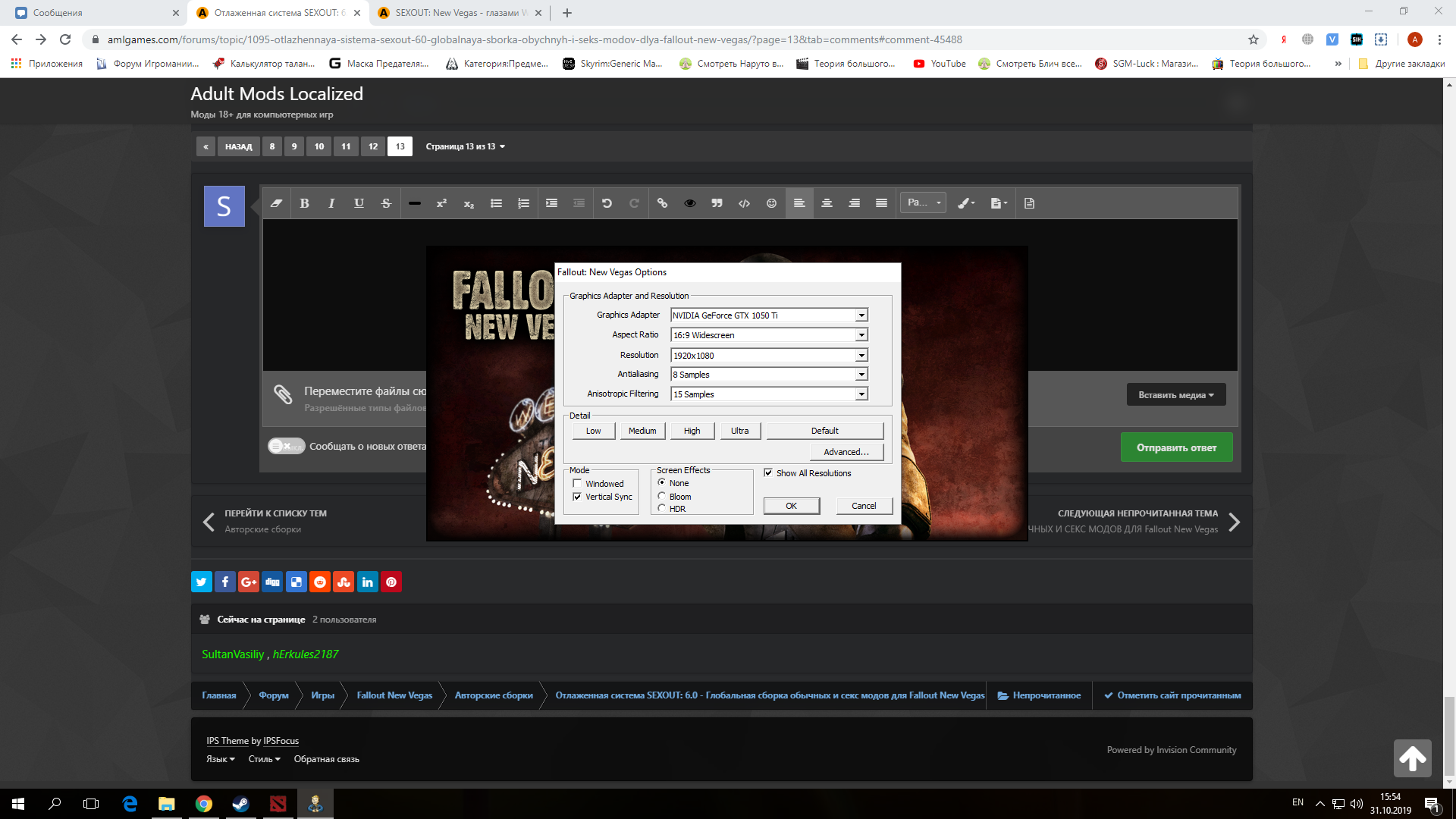Viewport: 1456px width, 819px height.
Task: Click the strikethrough formatting icon
Action: 386,203
